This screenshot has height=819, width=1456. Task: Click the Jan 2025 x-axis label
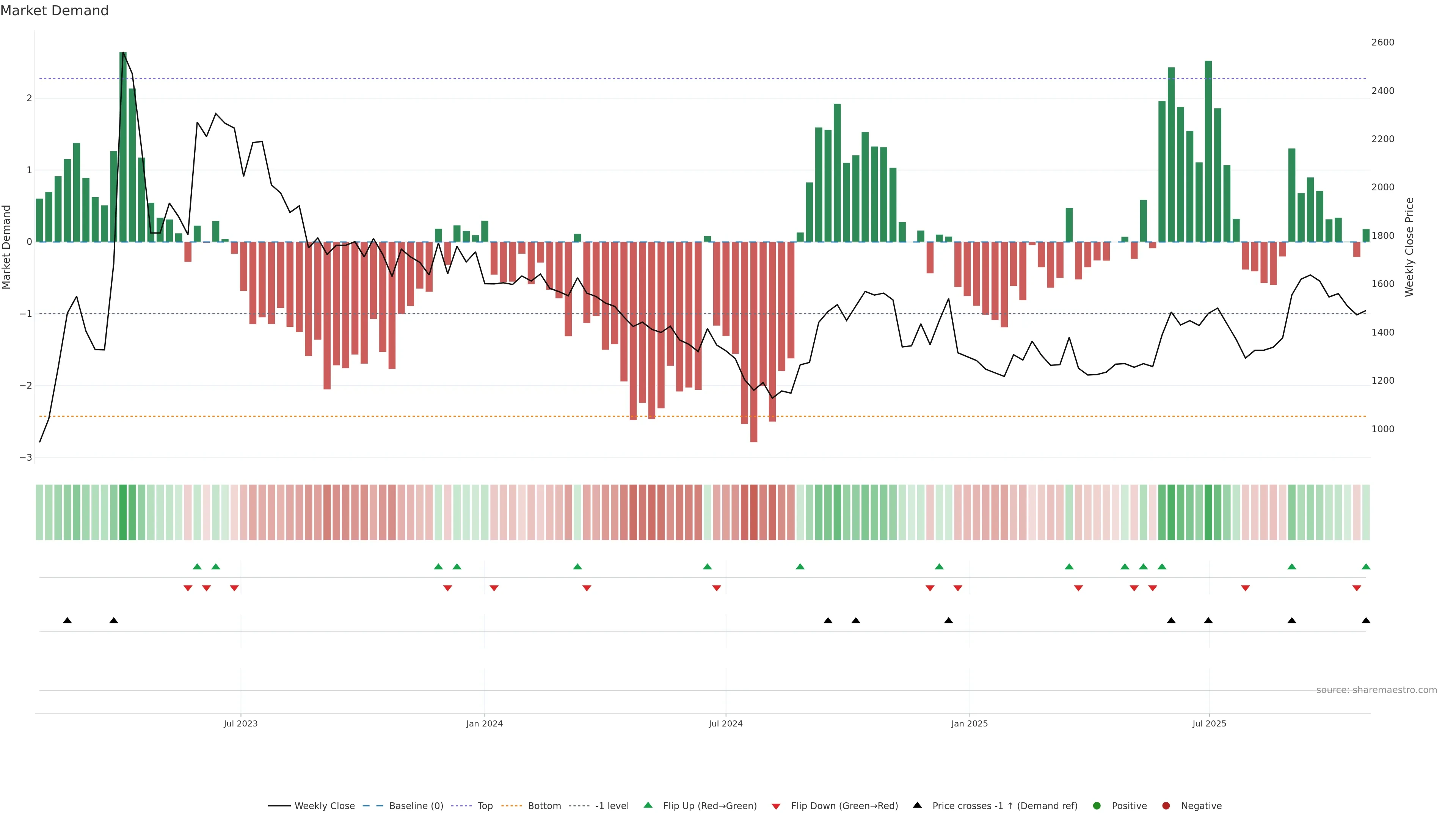(x=970, y=724)
